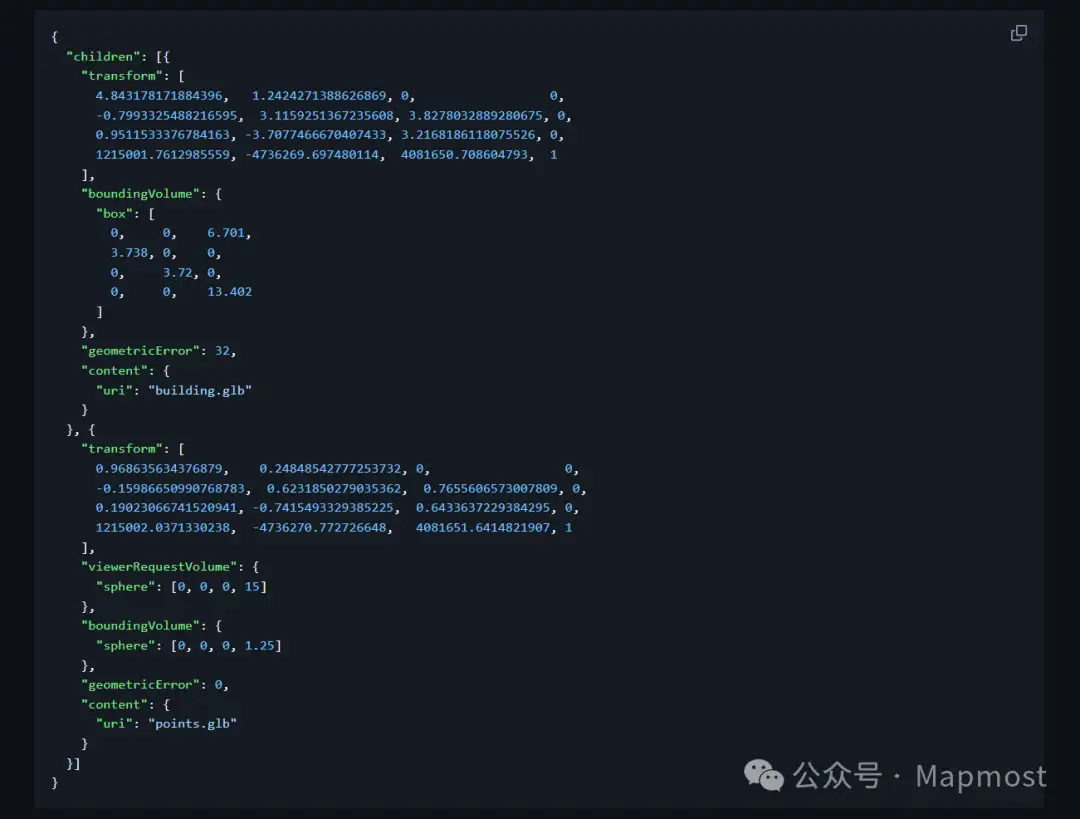1080x819 pixels.
Task: Click the value 3.1159251367235608
Action: point(326,116)
